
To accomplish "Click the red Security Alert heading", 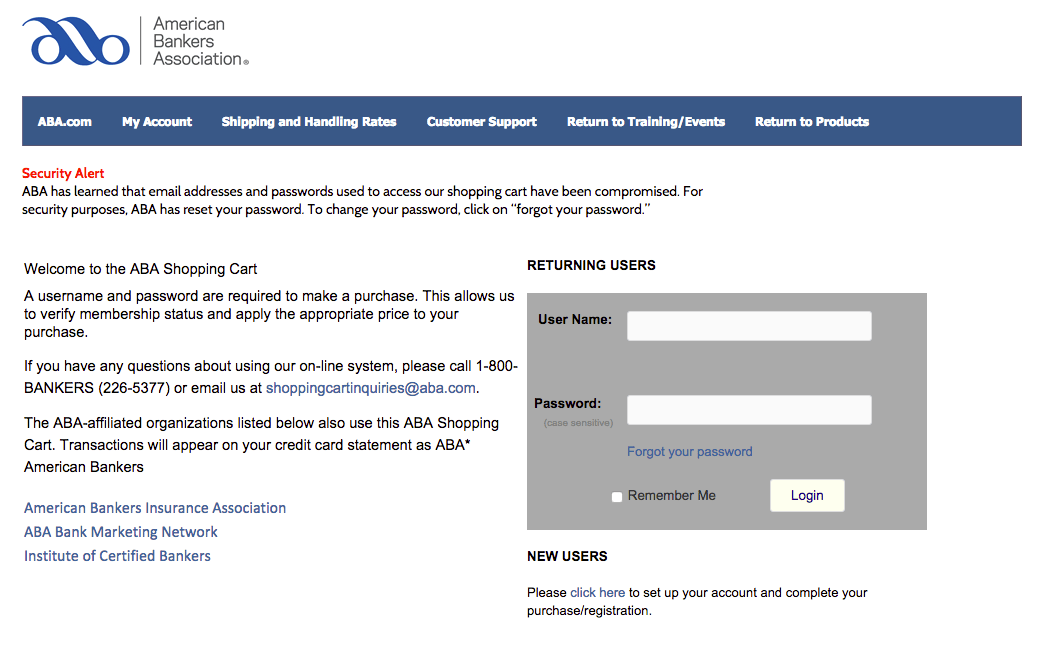I will 63,174.
